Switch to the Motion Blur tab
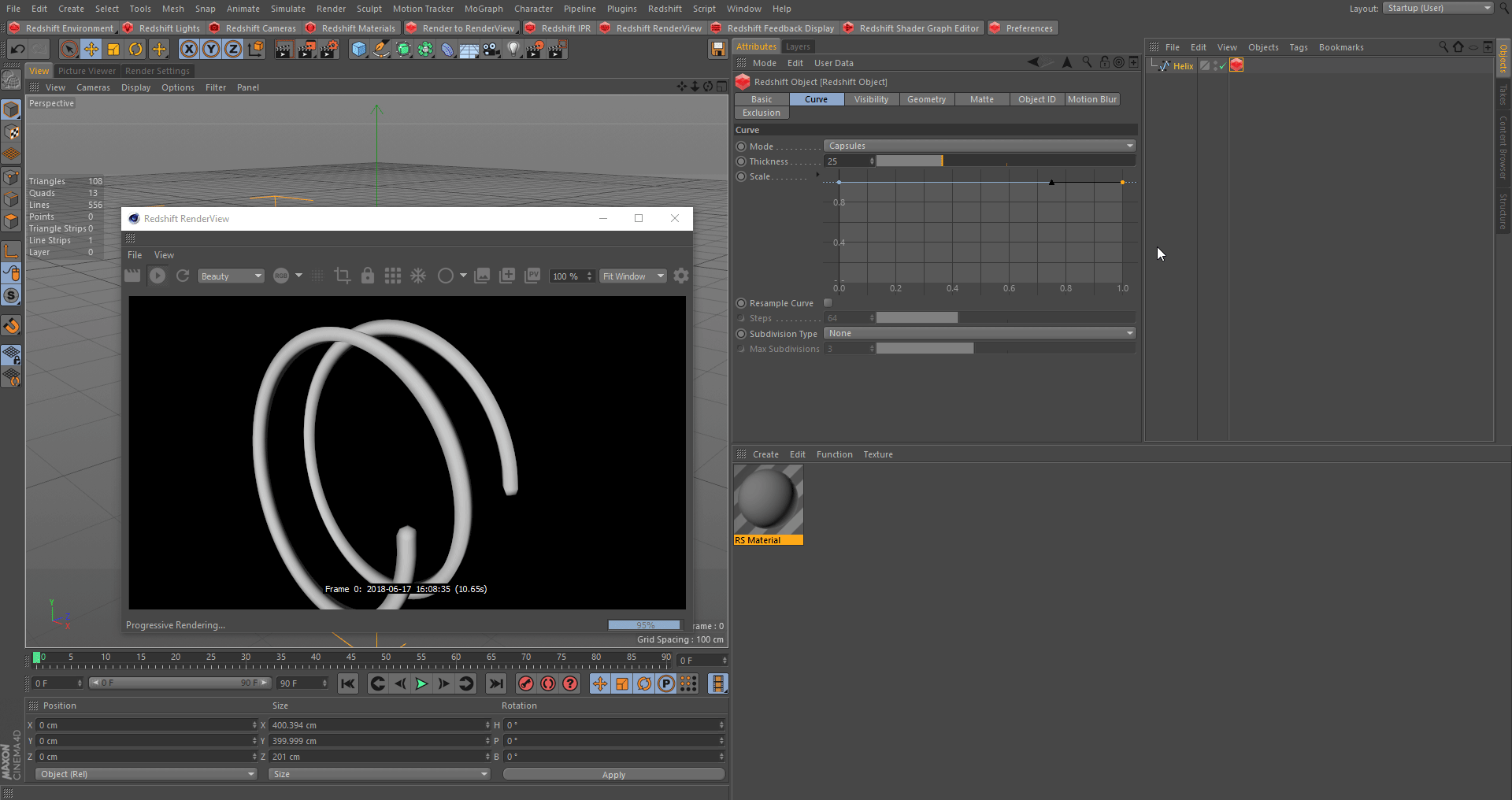This screenshot has height=800, width=1512. point(1092,99)
